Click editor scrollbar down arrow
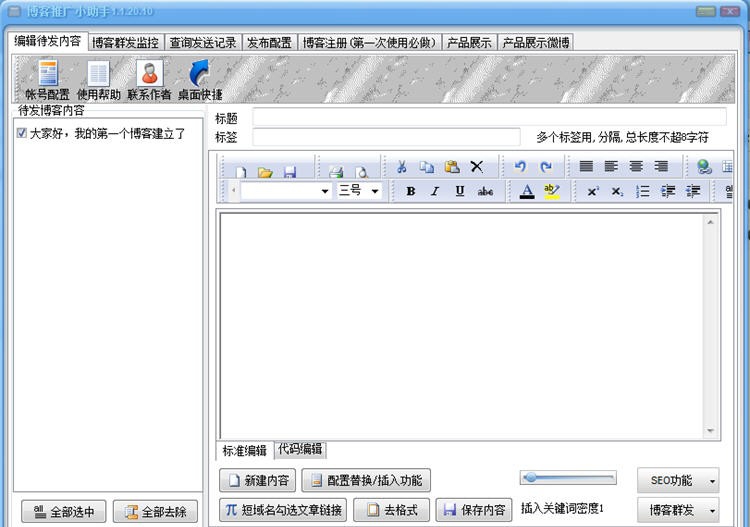This screenshot has width=750, height=527. (x=710, y=431)
